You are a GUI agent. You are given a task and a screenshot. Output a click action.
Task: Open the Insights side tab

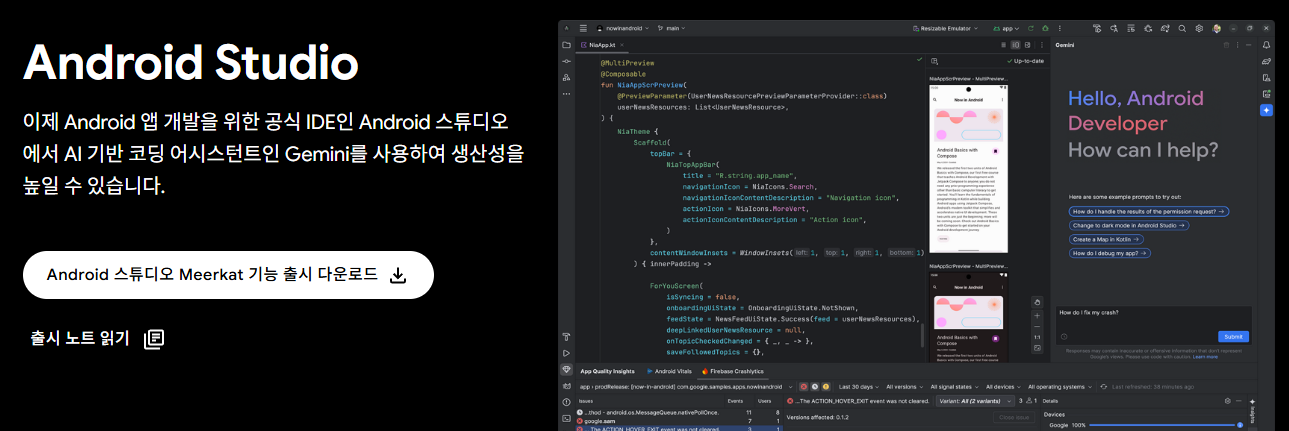pos(1254,411)
